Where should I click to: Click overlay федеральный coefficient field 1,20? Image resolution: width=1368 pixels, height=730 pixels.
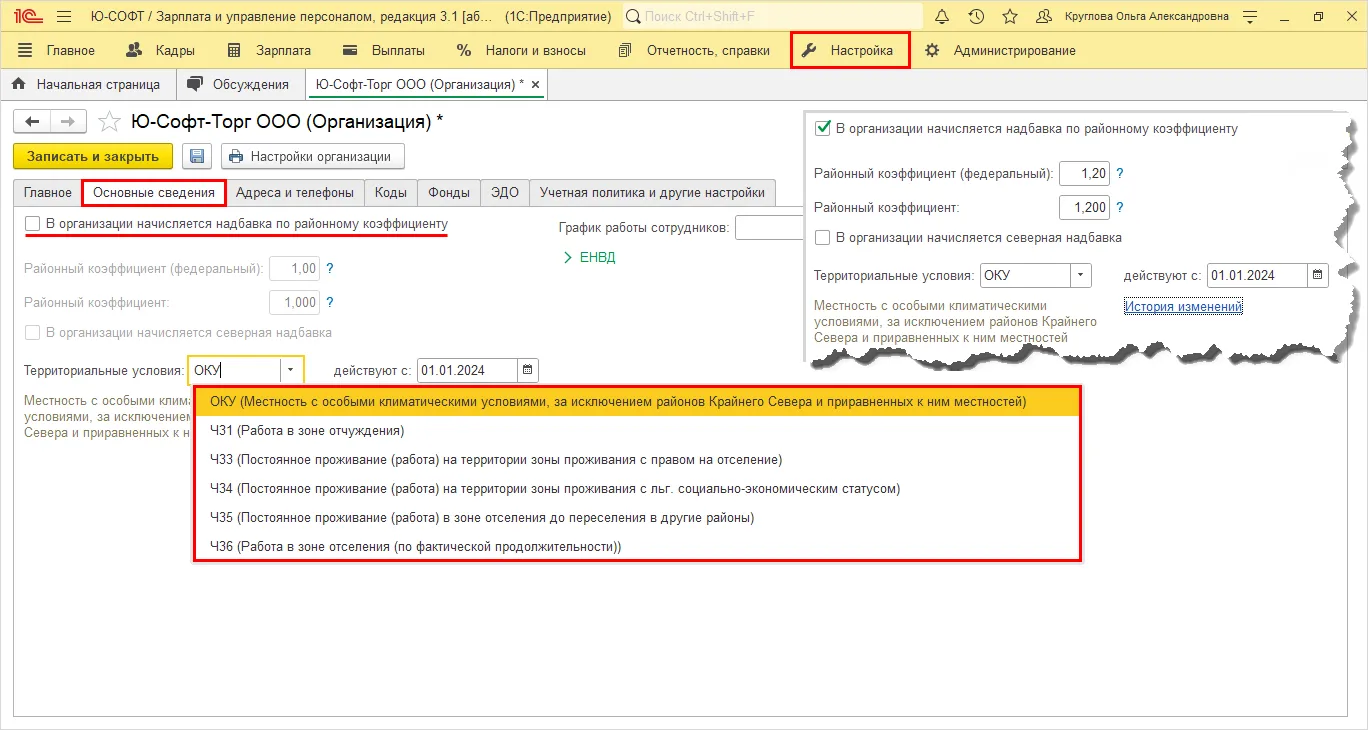pyautogui.click(x=1084, y=174)
